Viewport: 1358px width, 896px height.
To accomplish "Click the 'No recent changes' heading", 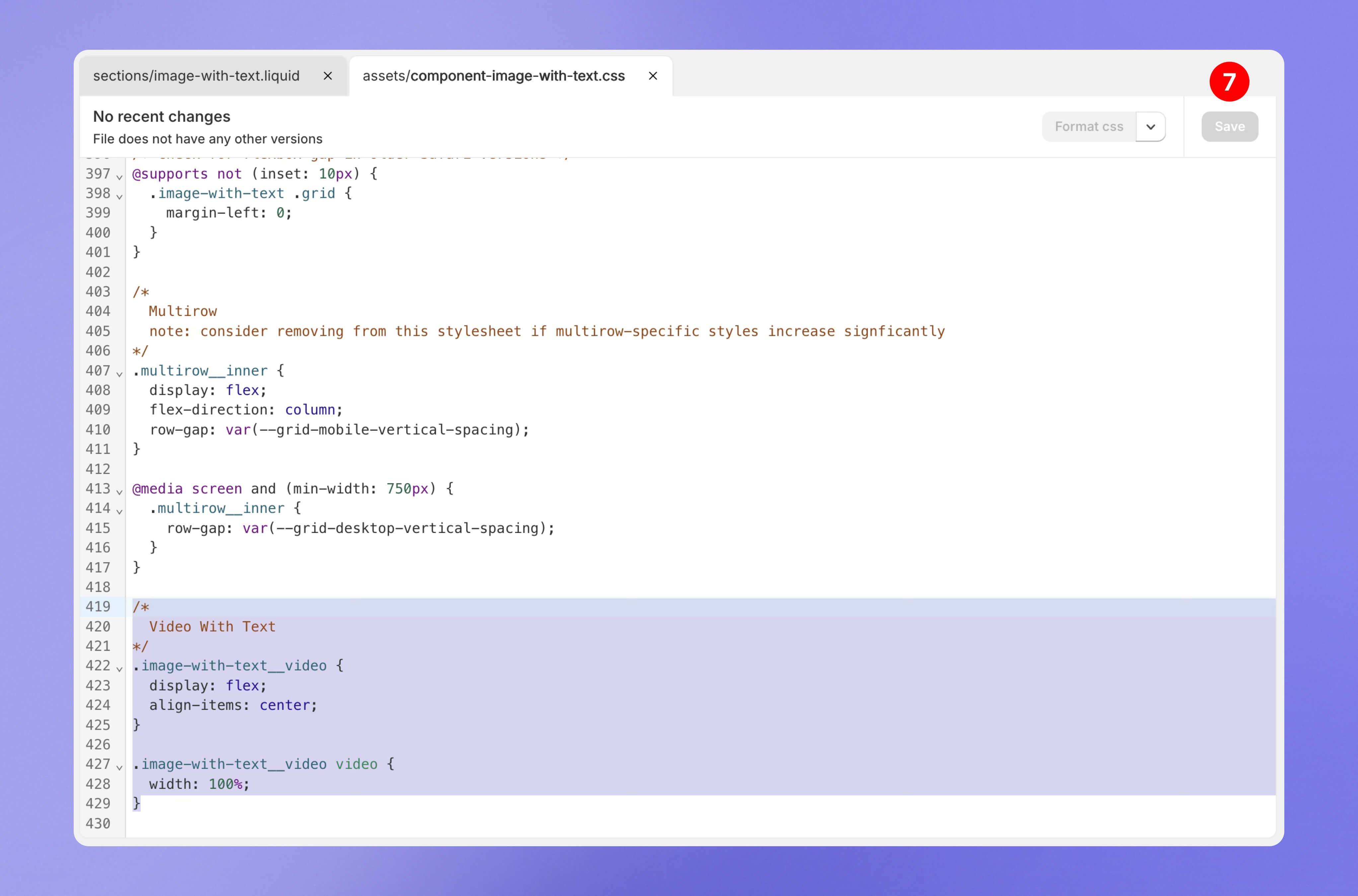I will pos(162,116).
